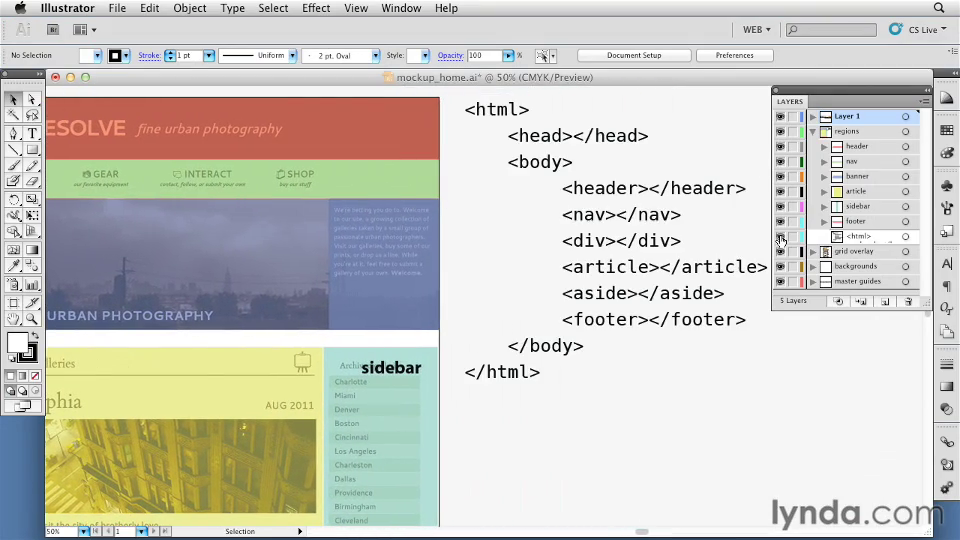Expand the Layer 1 disclosure triangle

(x=813, y=116)
